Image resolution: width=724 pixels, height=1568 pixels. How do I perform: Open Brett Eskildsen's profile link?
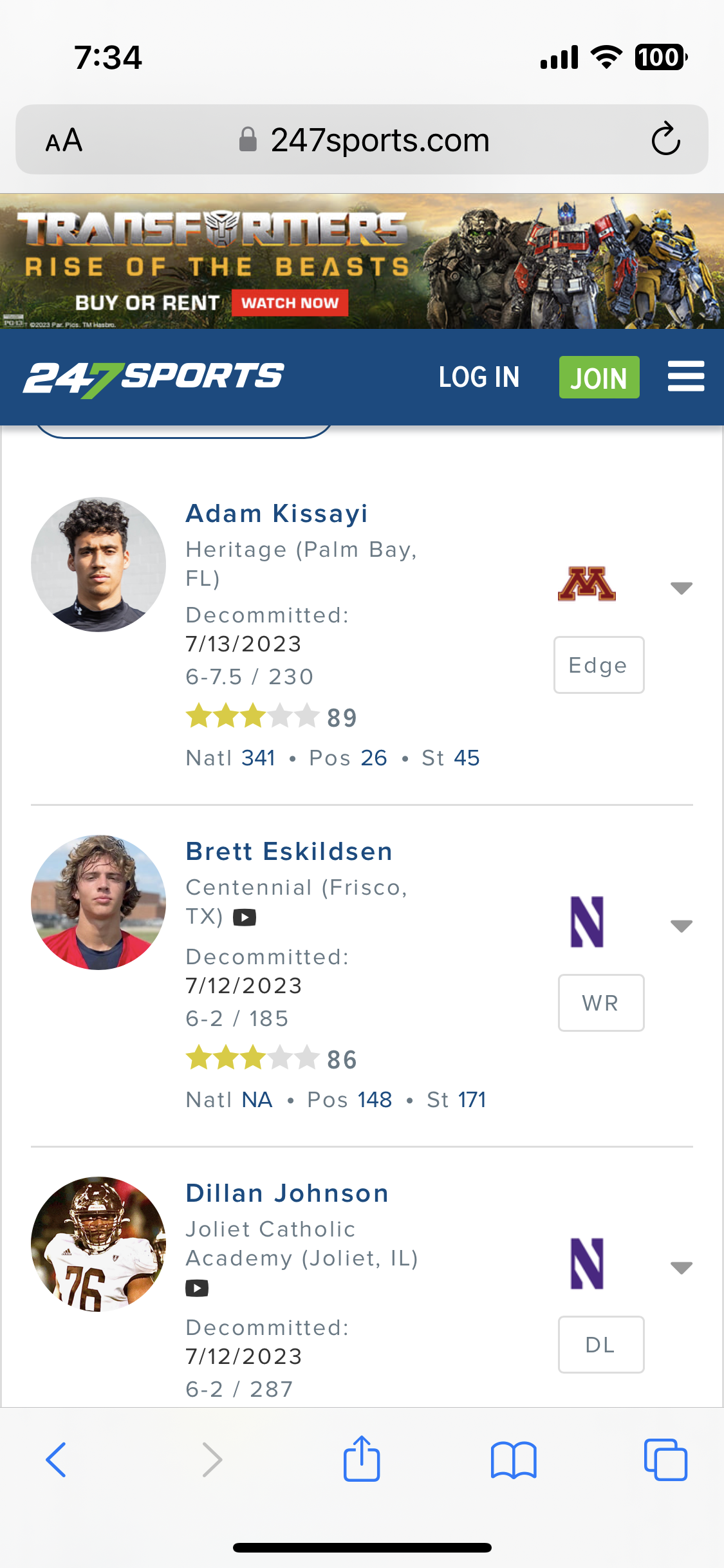coord(289,852)
